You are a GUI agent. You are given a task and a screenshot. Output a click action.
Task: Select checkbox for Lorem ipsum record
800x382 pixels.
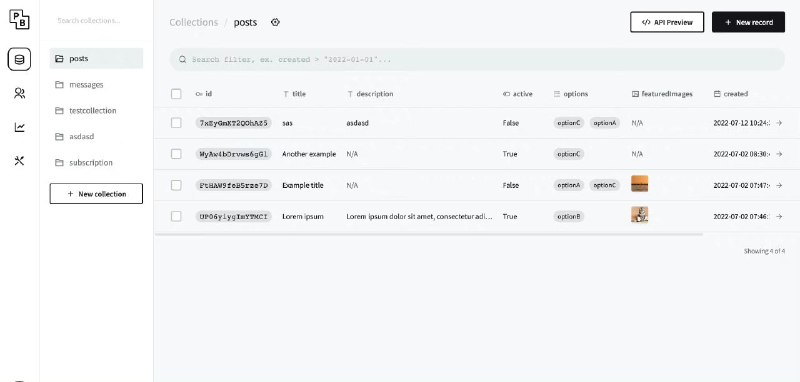[x=176, y=217]
